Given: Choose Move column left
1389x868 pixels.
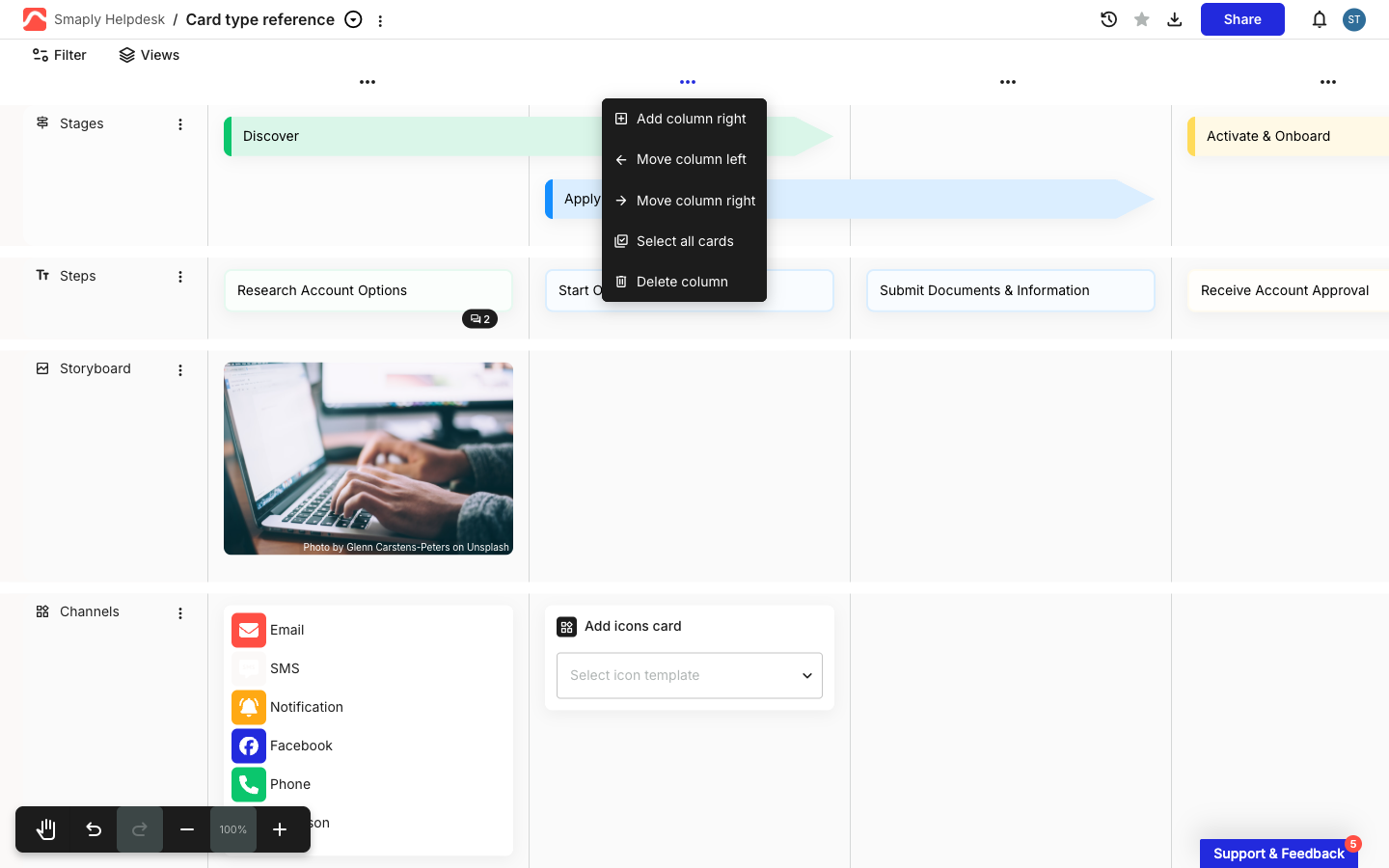Looking at the screenshot, I should (x=685, y=159).
